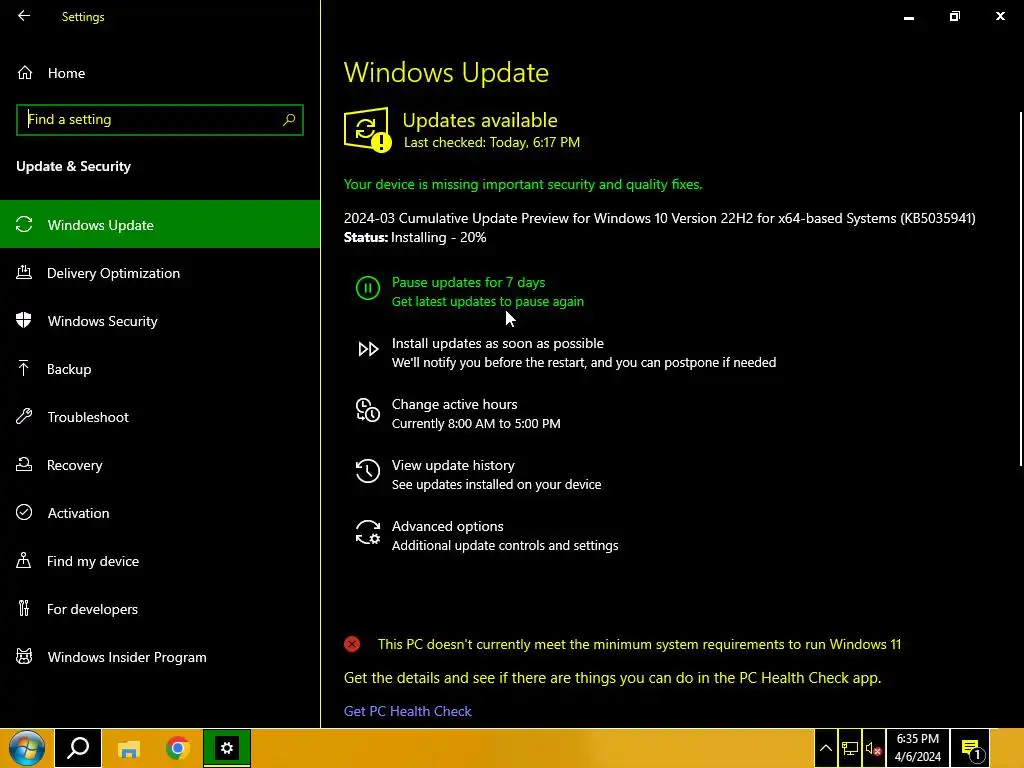Click the active hours clock icon
The image size is (1024, 768).
pos(368,410)
